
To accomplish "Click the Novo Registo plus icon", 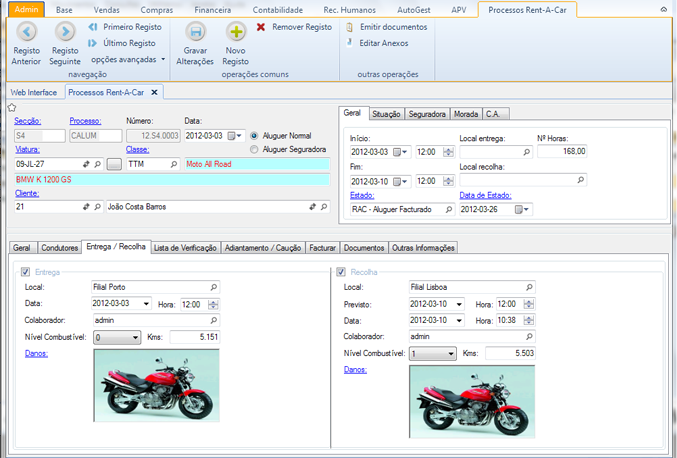I will (x=236, y=32).
